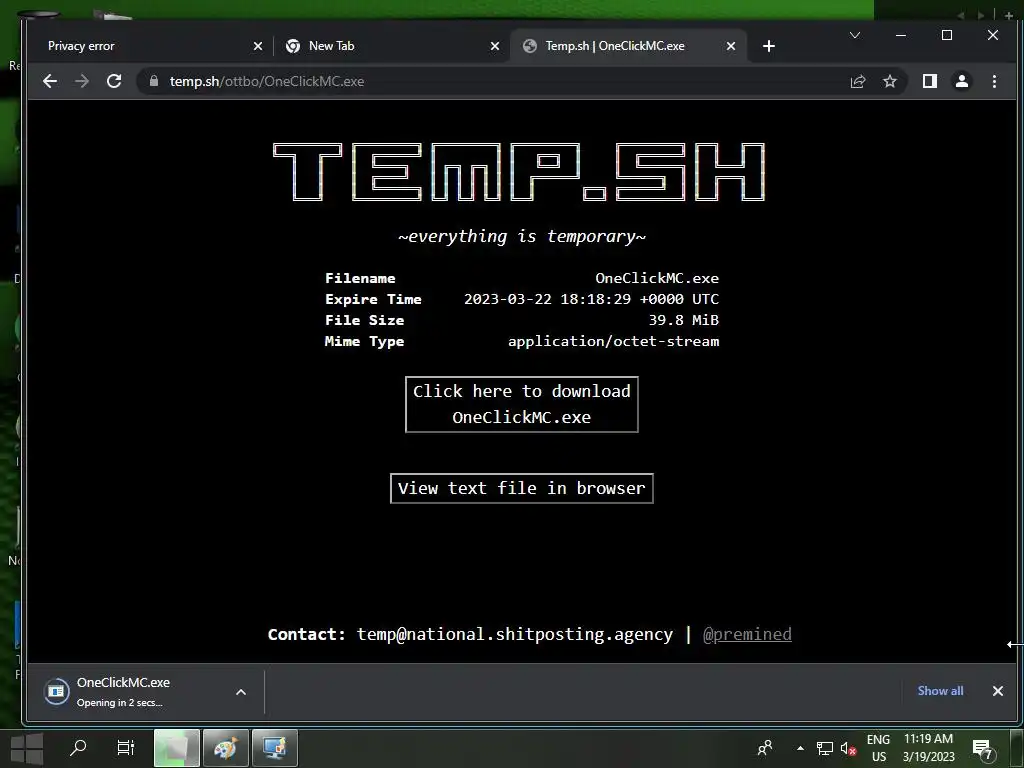Maximize the Chrome window
Image resolution: width=1024 pixels, height=768 pixels.
947,35
